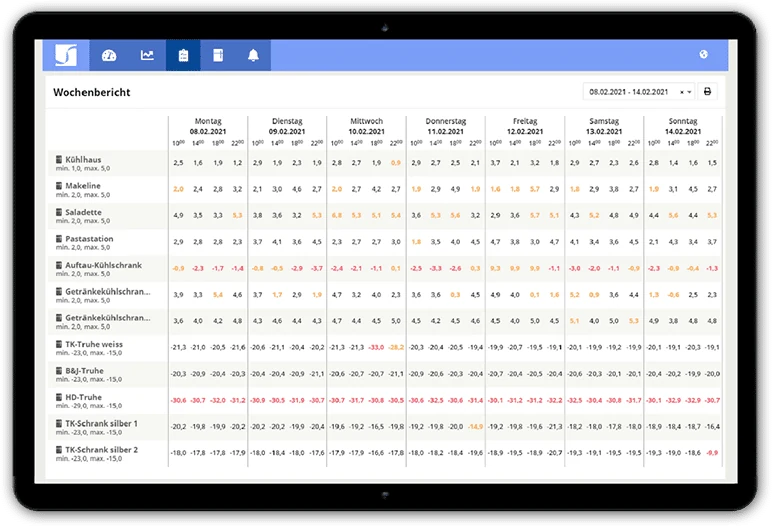772x526 pixels.
Task: Click HD-Truhe limits min. -29,0, max. -15,0
Action: point(89,406)
